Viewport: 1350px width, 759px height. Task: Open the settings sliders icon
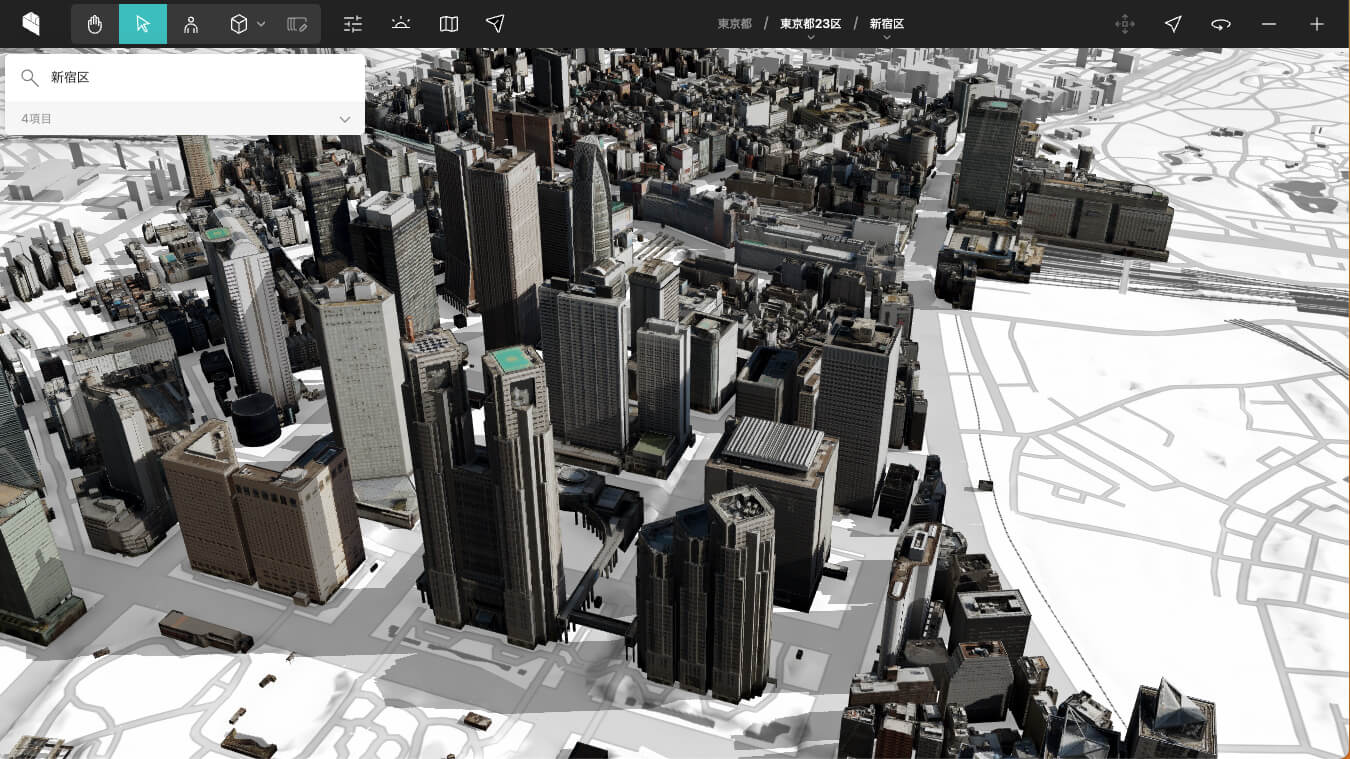click(x=353, y=24)
